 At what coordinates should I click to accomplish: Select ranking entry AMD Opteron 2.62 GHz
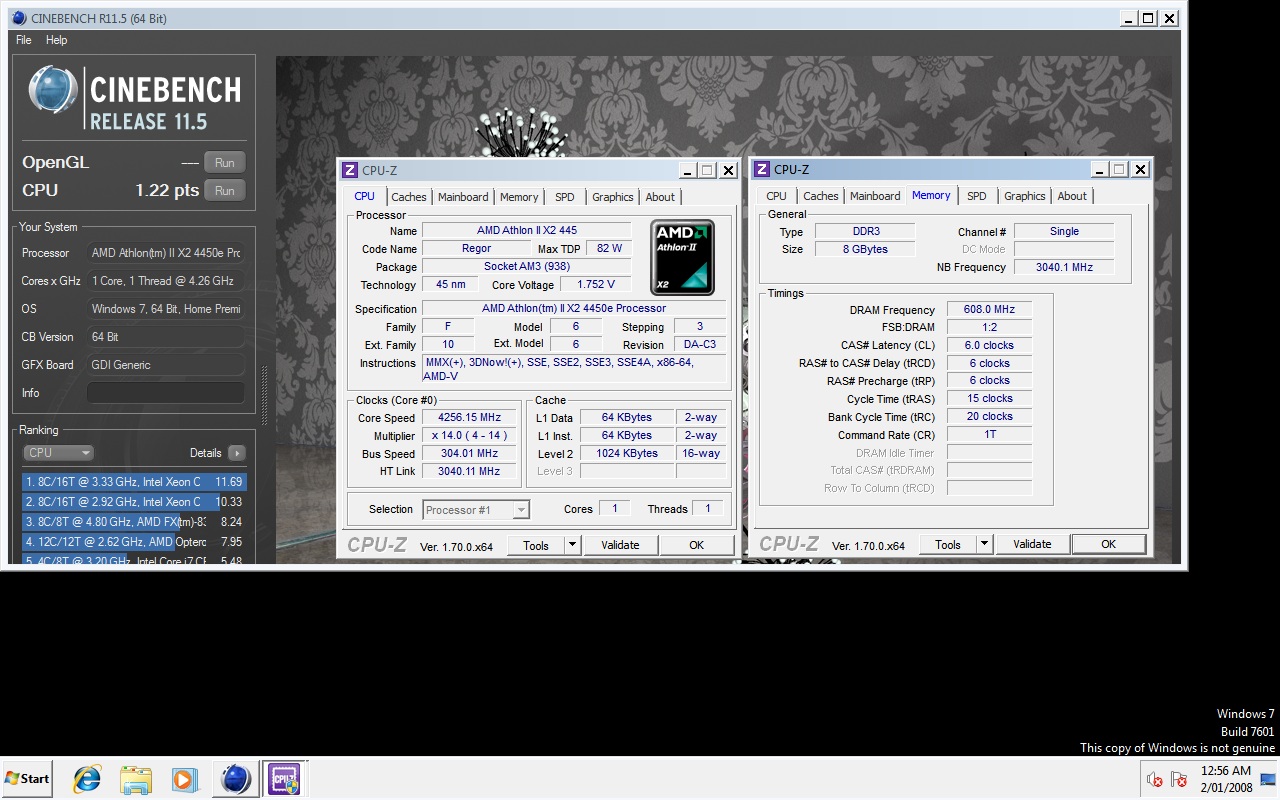(133, 542)
